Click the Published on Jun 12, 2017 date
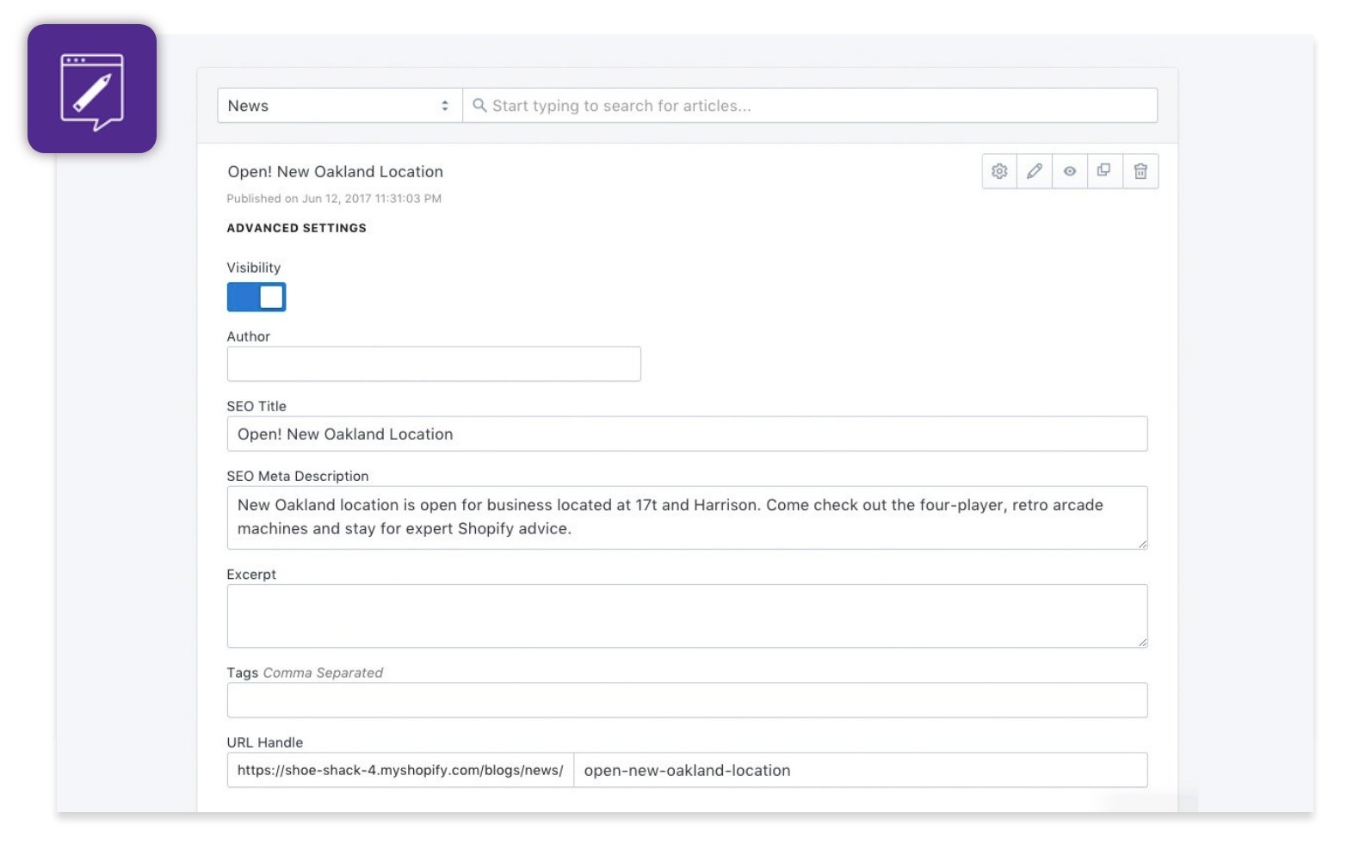Viewport: 1372px width, 868px height. pyautogui.click(x=334, y=199)
